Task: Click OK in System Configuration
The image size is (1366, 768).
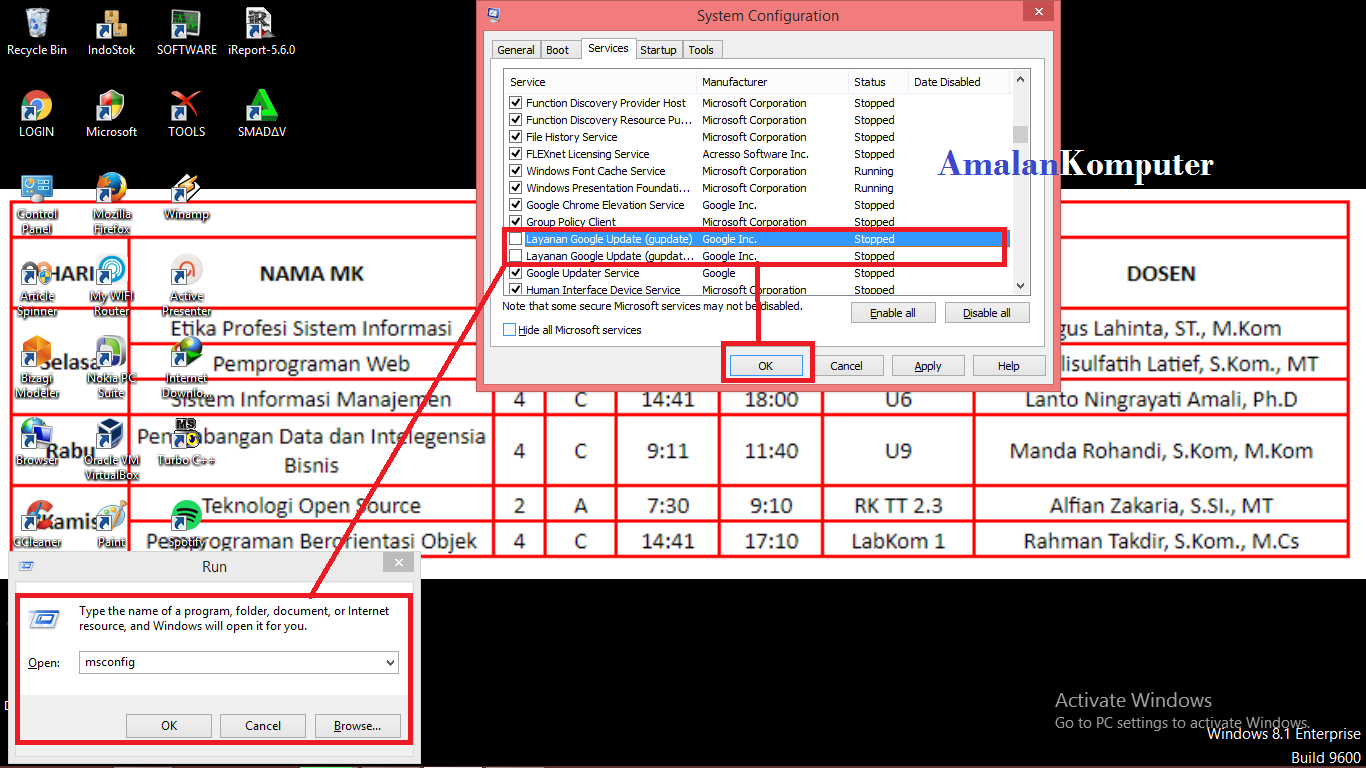Action: [x=766, y=366]
